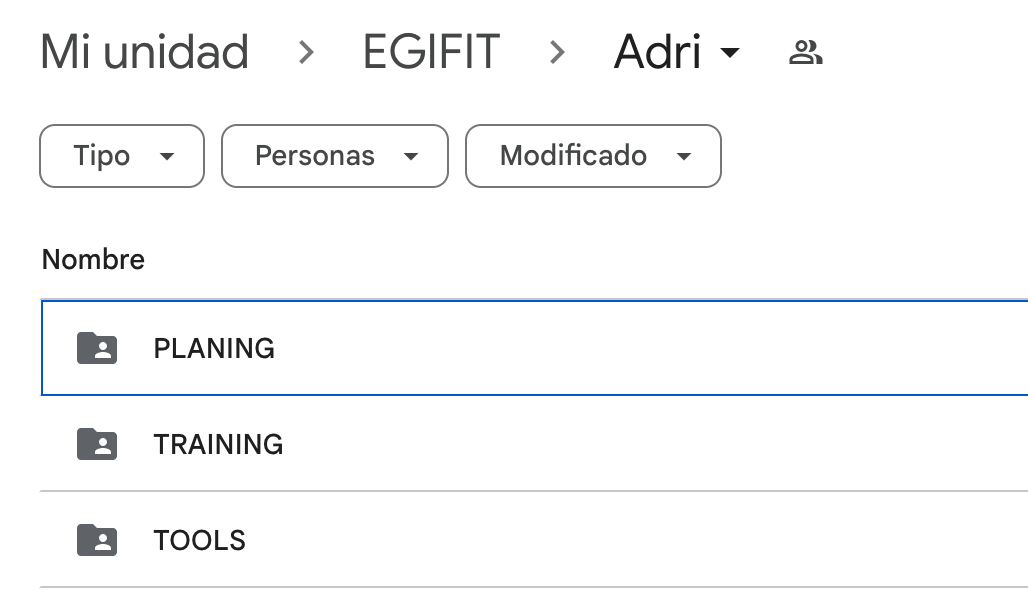
Task: Go to Mi unidad in breadcrumb
Action: coord(144,52)
